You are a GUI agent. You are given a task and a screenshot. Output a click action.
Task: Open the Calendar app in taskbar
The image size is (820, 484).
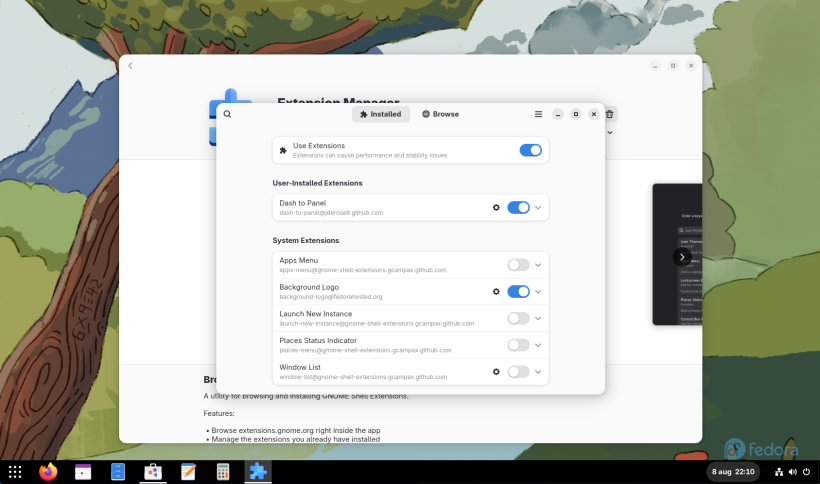[83, 472]
